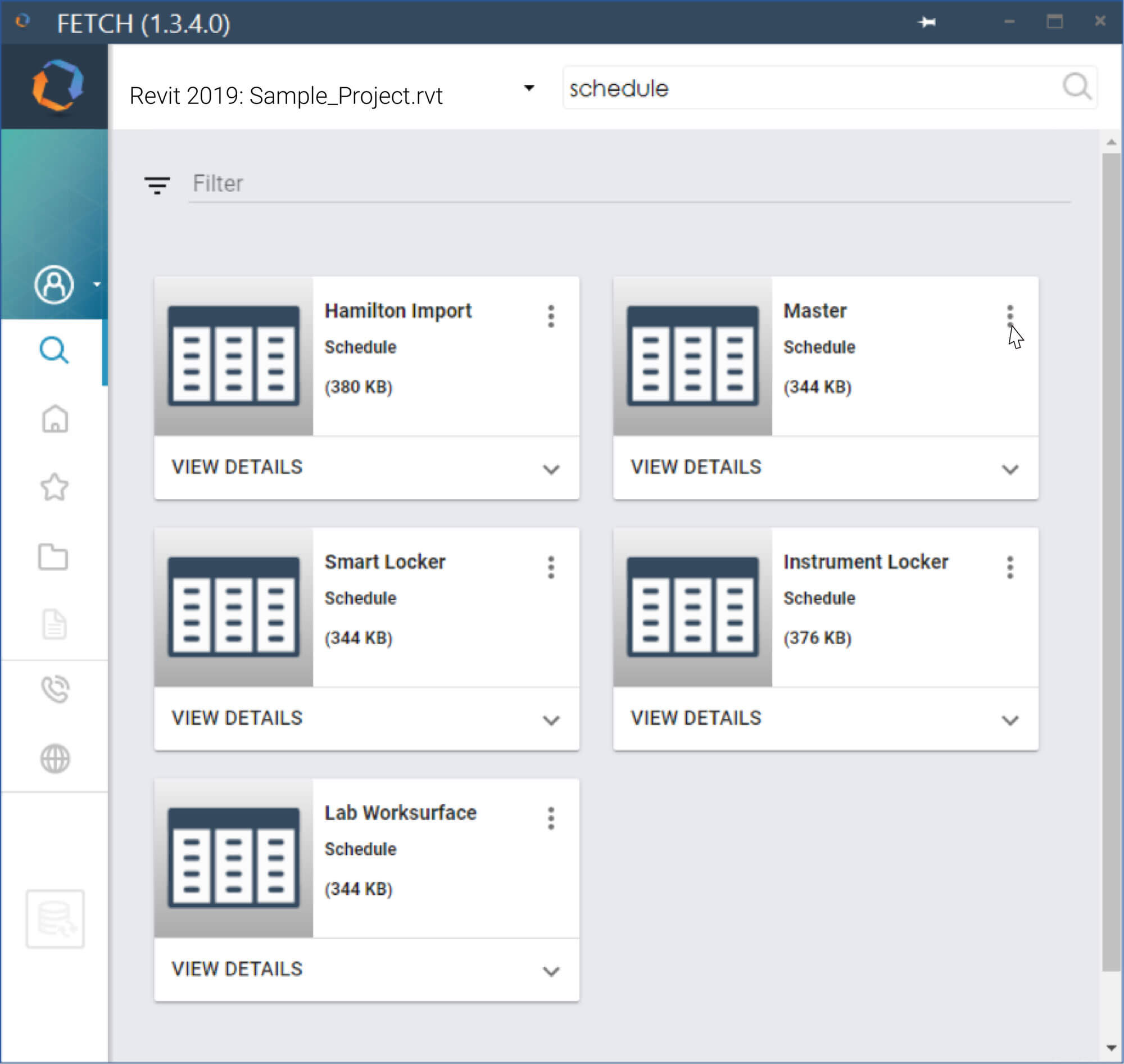
Task: Select the Search tab in the sidebar
Action: pyautogui.click(x=55, y=351)
